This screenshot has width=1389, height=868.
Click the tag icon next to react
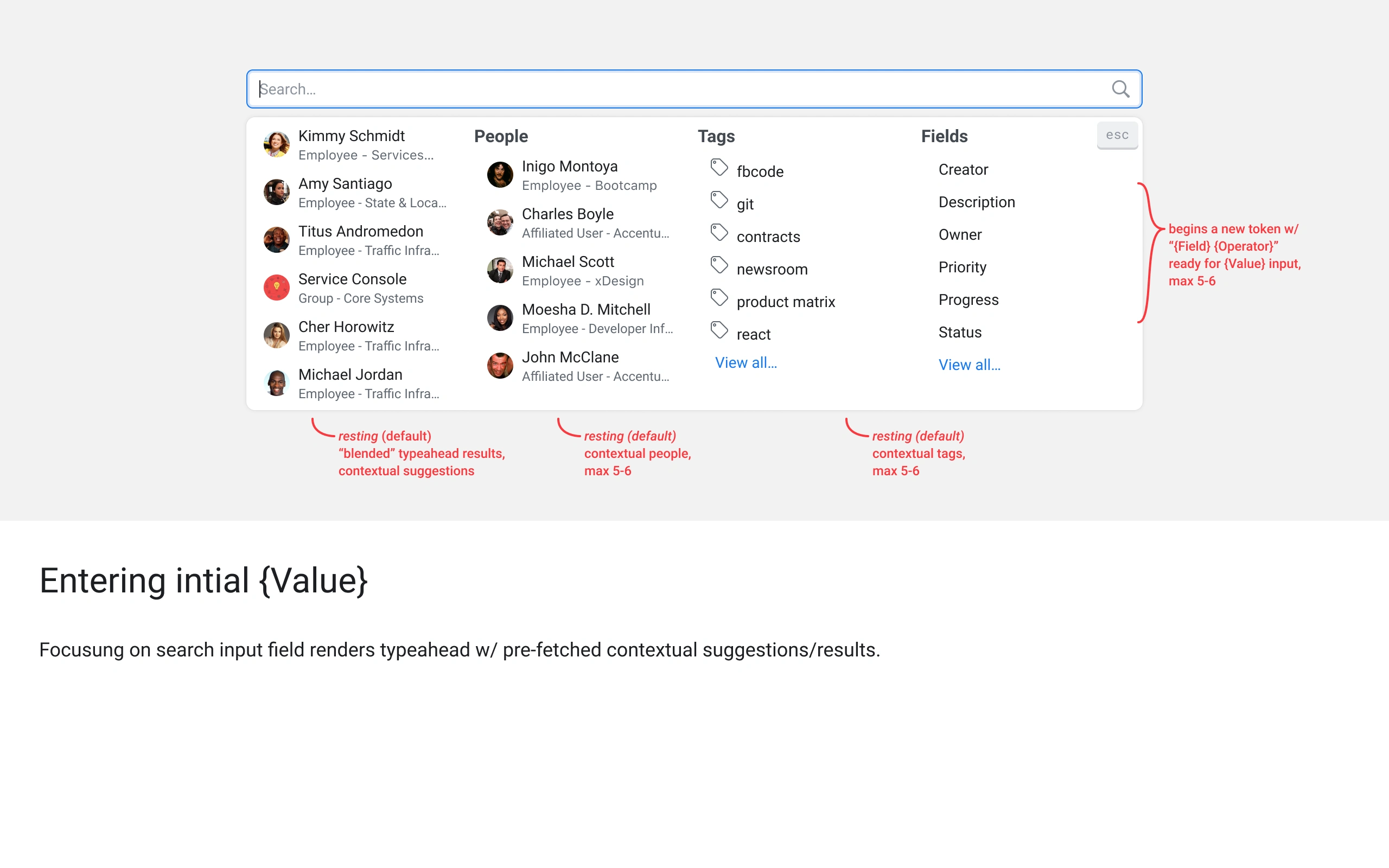click(719, 330)
